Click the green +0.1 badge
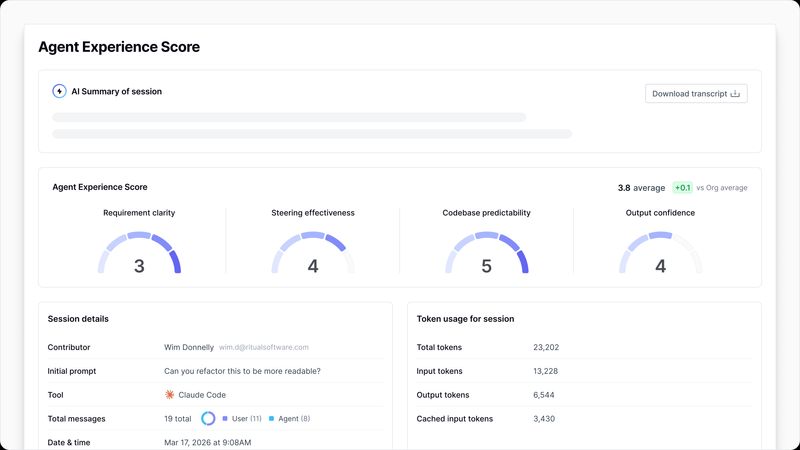Image resolution: width=800 pixels, height=450 pixels. 683,187
